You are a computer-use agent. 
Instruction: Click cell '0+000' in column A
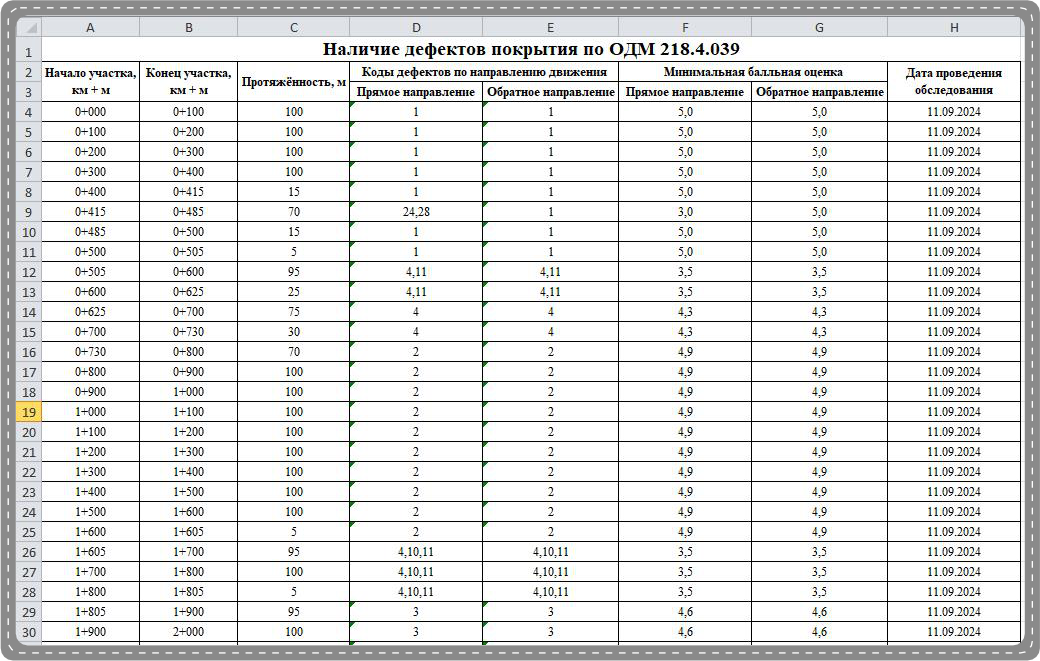[x=90, y=111]
